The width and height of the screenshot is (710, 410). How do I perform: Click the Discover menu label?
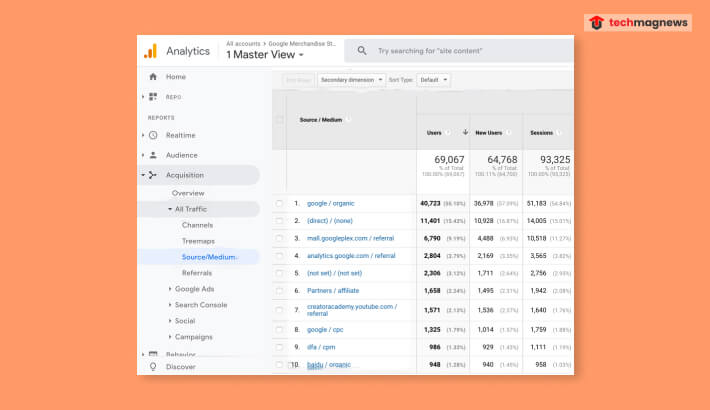(181, 367)
